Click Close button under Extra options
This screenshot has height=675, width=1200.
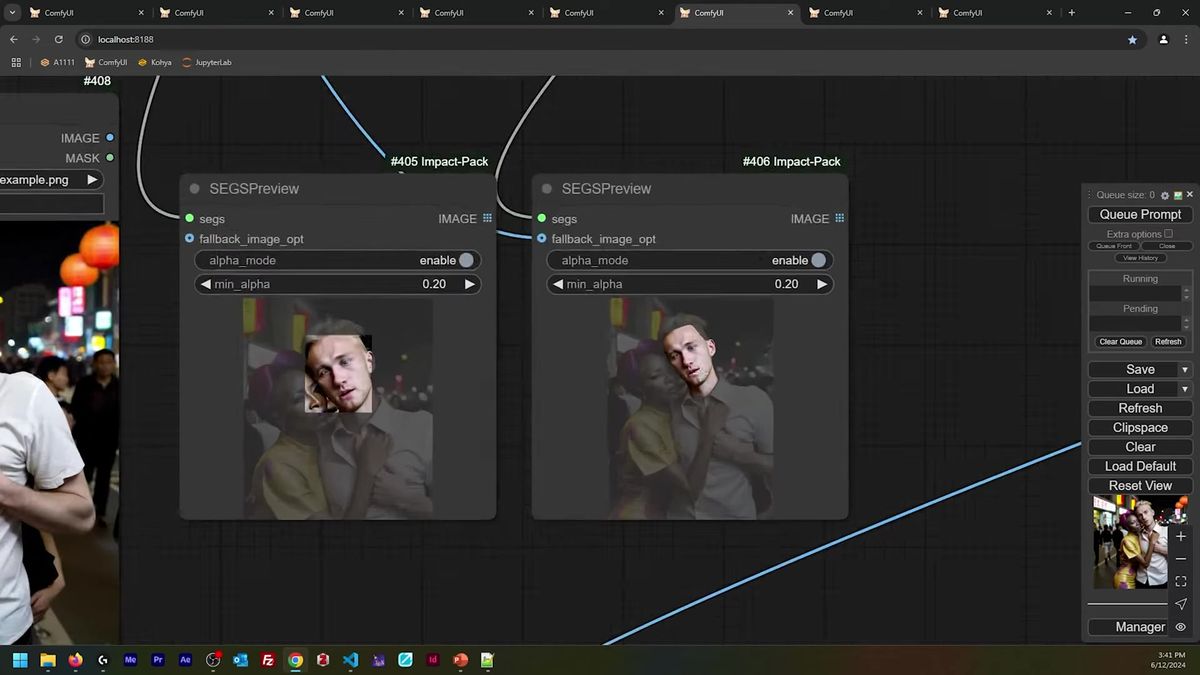coord(1167,246)
